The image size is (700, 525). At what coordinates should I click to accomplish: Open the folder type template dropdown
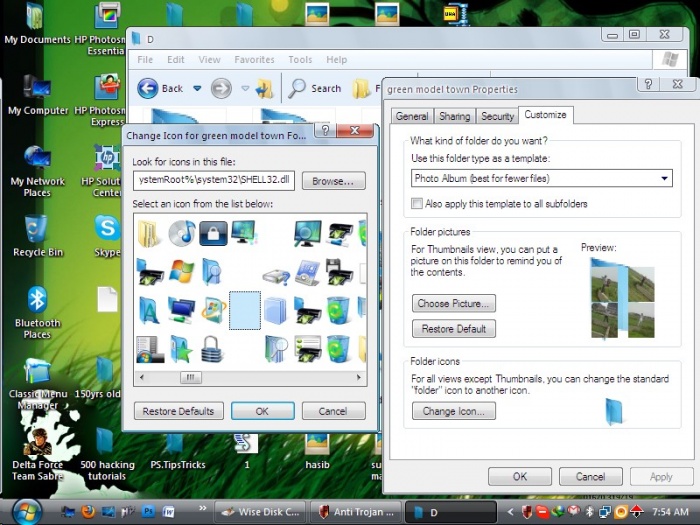[664, 178]
